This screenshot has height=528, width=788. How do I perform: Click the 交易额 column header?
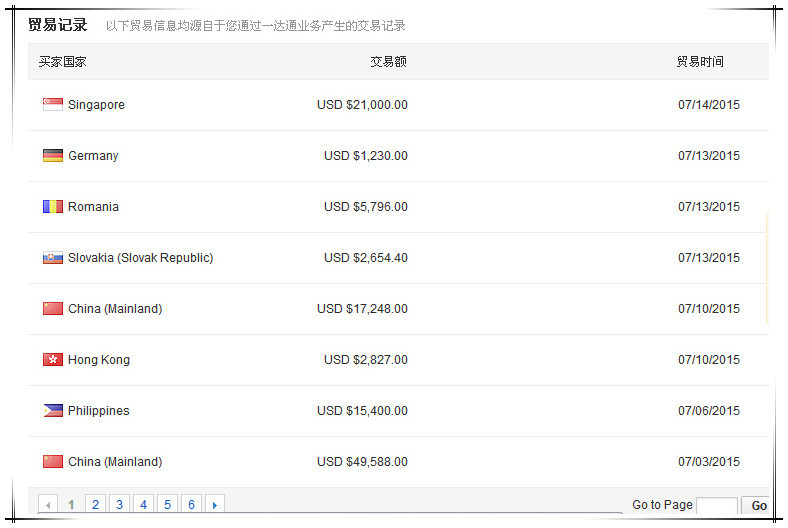[388, 62]
